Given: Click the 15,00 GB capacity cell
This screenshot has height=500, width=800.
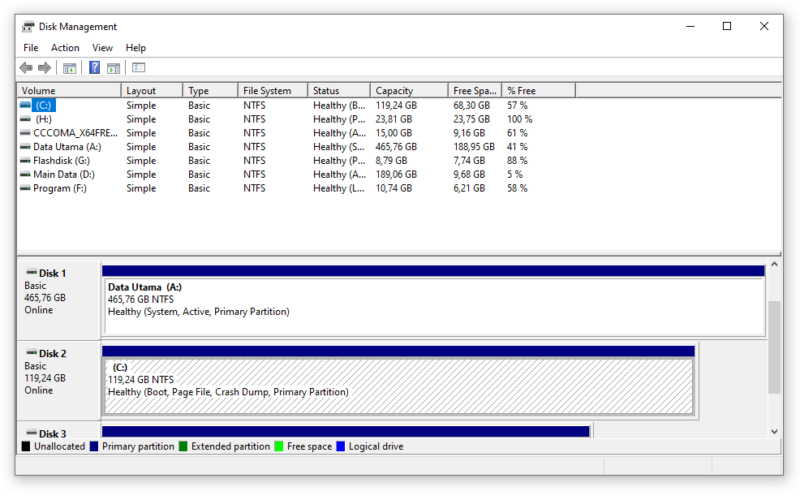Looking at the screenshot, I should coord(393,133).
